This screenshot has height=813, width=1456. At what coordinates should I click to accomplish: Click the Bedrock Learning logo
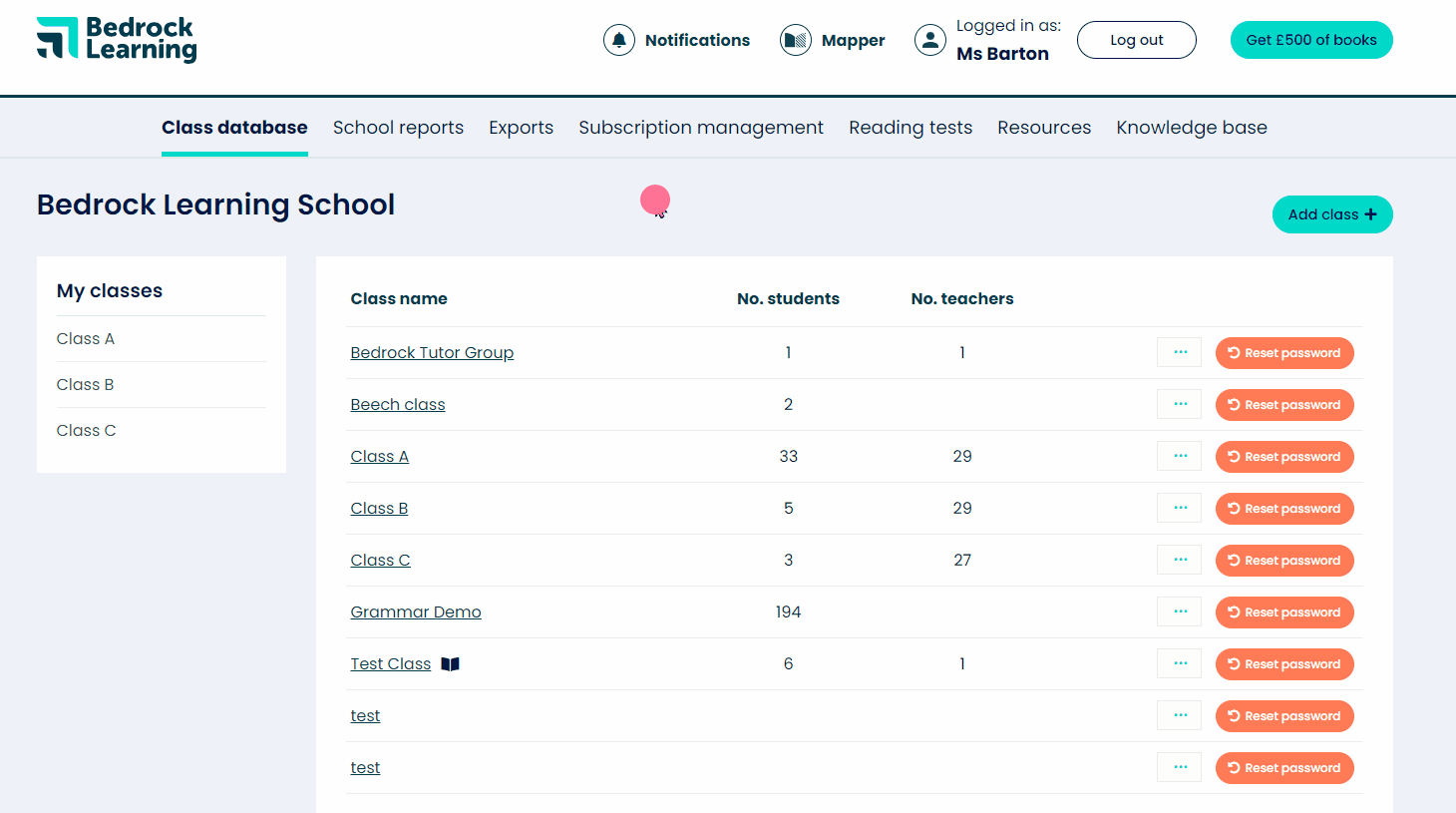click(x=116, y=40)
